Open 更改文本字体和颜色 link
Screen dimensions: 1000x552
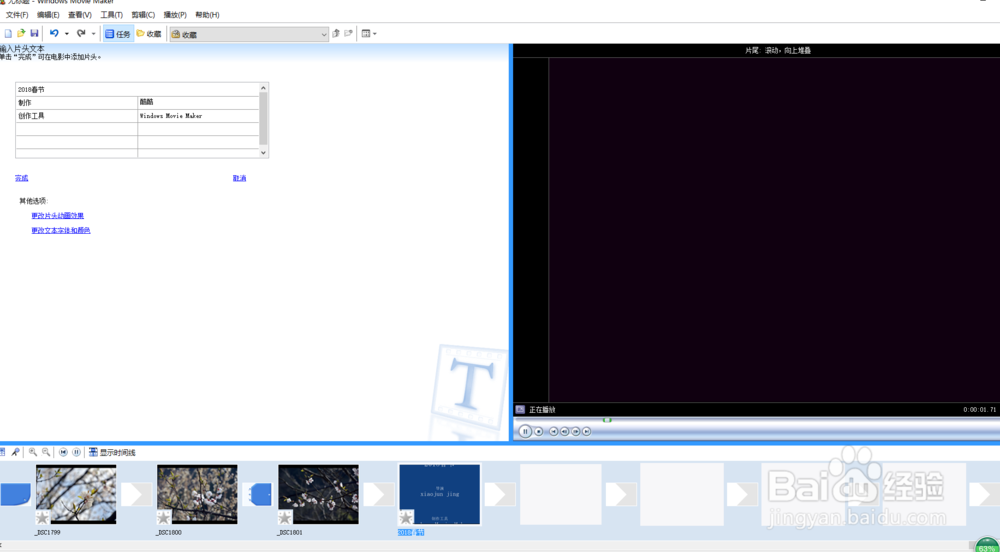(61, 231)
